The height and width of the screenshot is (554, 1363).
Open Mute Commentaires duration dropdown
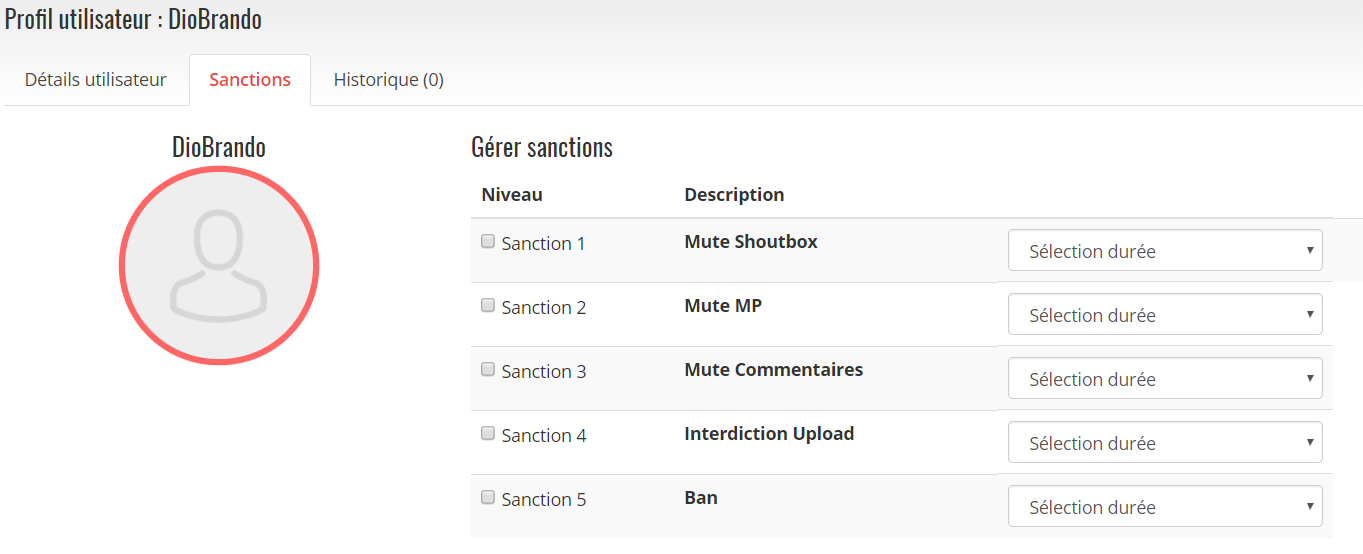click(1165, 378)
